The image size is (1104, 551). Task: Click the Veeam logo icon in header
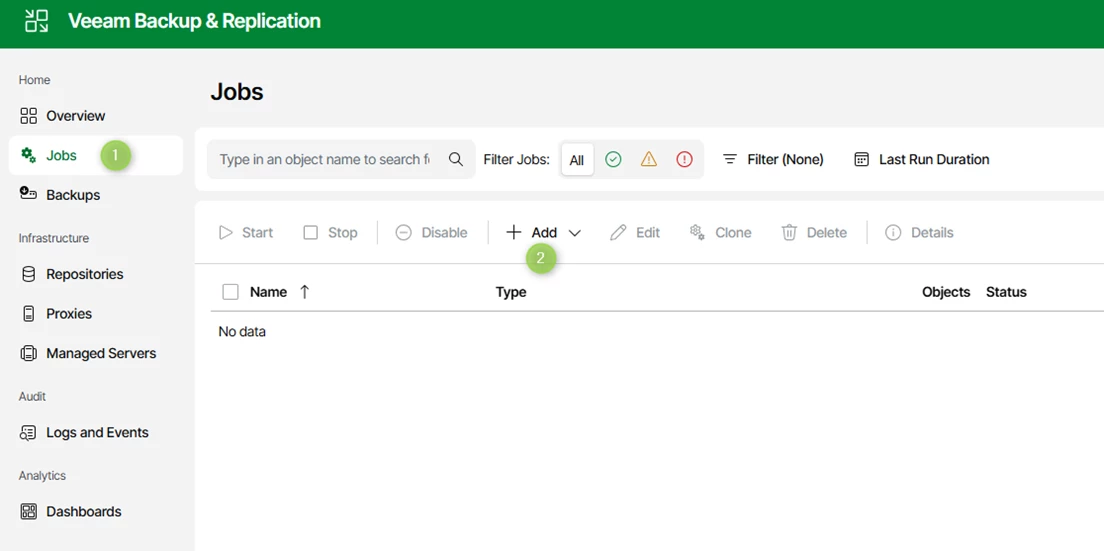[37, 21]
